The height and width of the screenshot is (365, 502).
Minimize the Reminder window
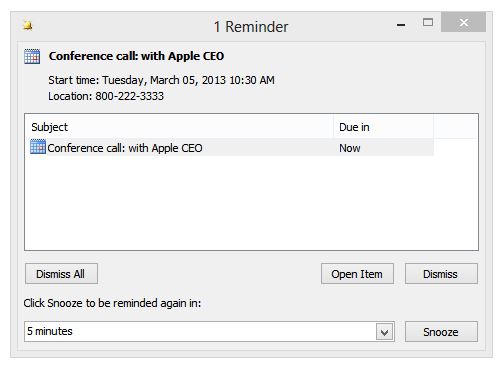click(401, 25)
